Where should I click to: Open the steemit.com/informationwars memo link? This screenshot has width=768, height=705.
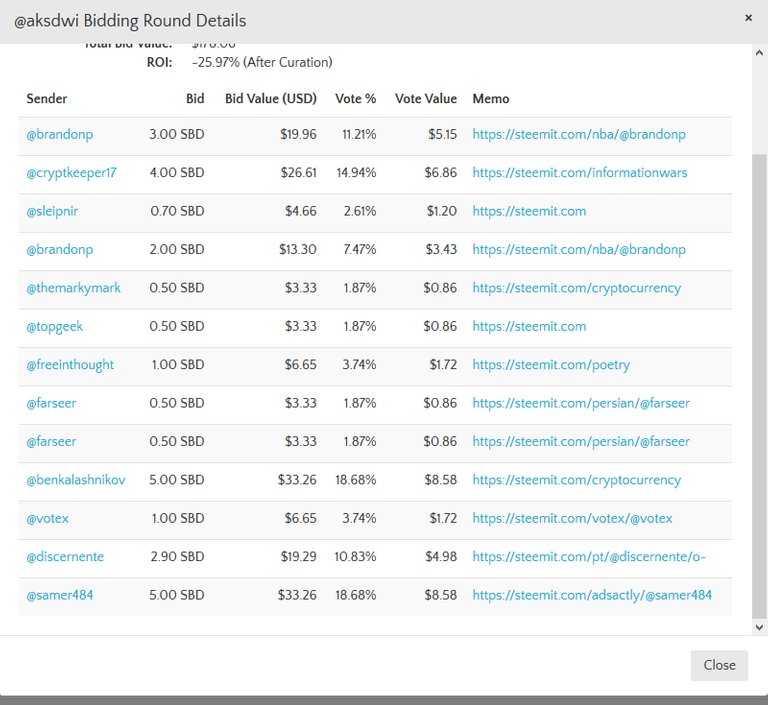580,173
